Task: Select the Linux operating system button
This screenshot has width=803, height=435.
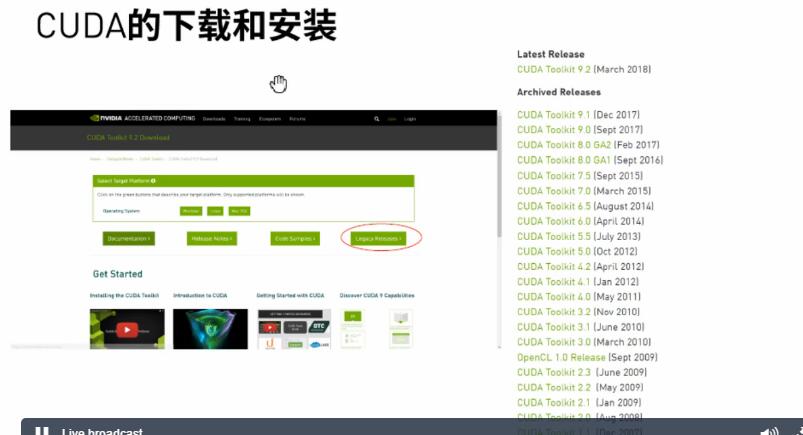Action: pos(215,211)
